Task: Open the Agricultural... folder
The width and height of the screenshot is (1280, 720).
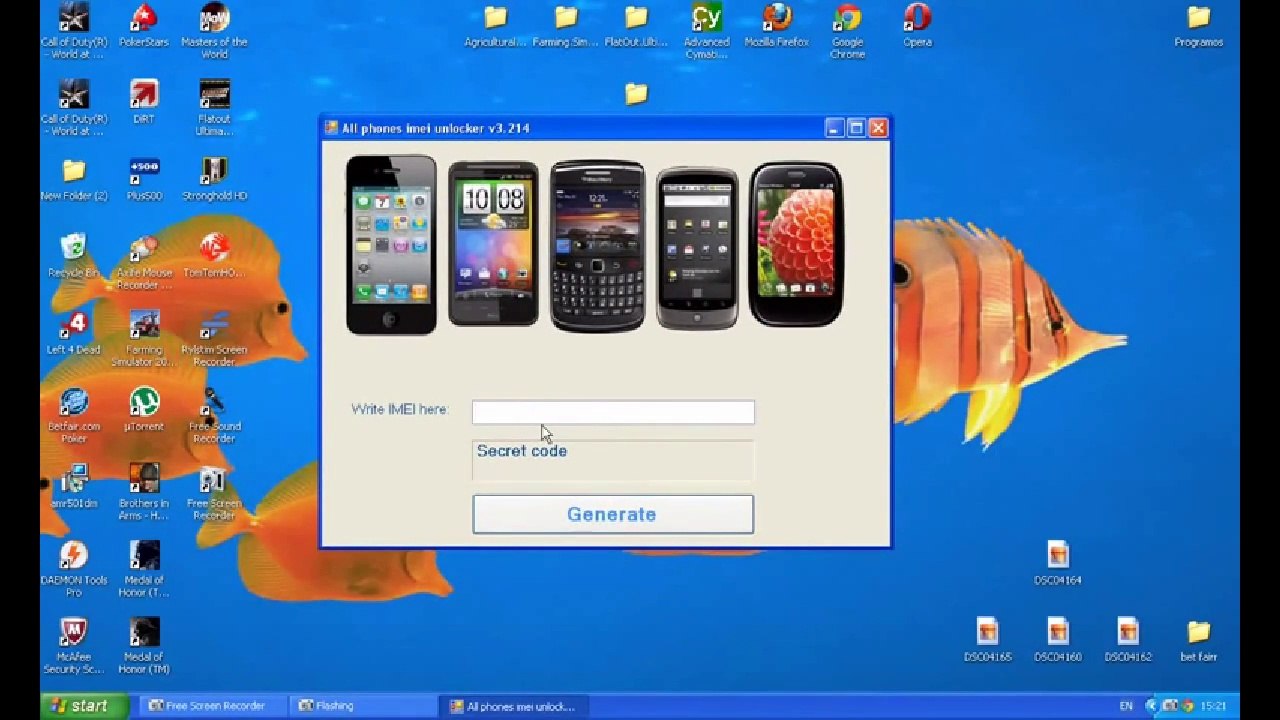Action: click(x=495, y=26)
